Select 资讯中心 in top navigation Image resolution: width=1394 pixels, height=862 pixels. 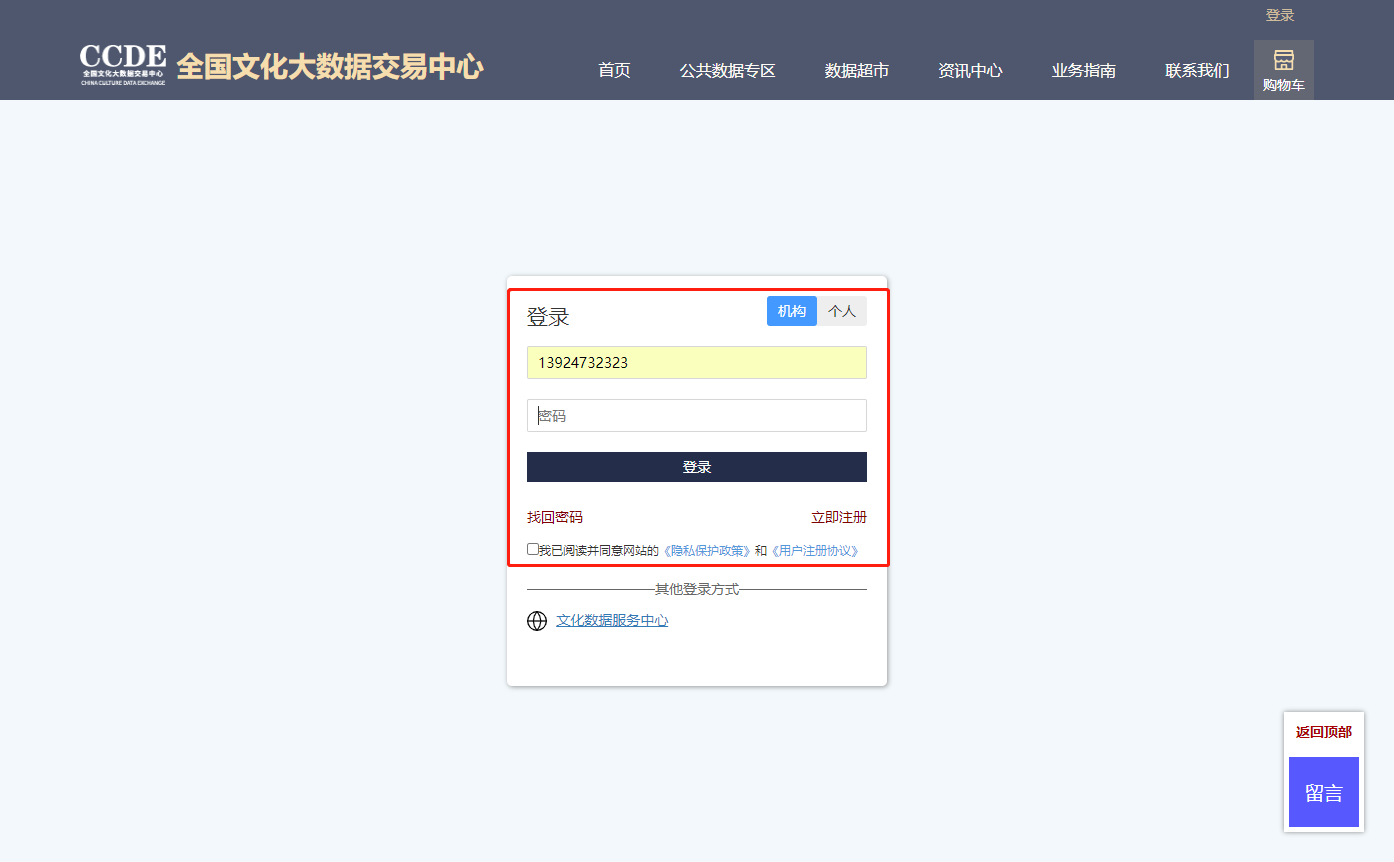tap(969, 70)
